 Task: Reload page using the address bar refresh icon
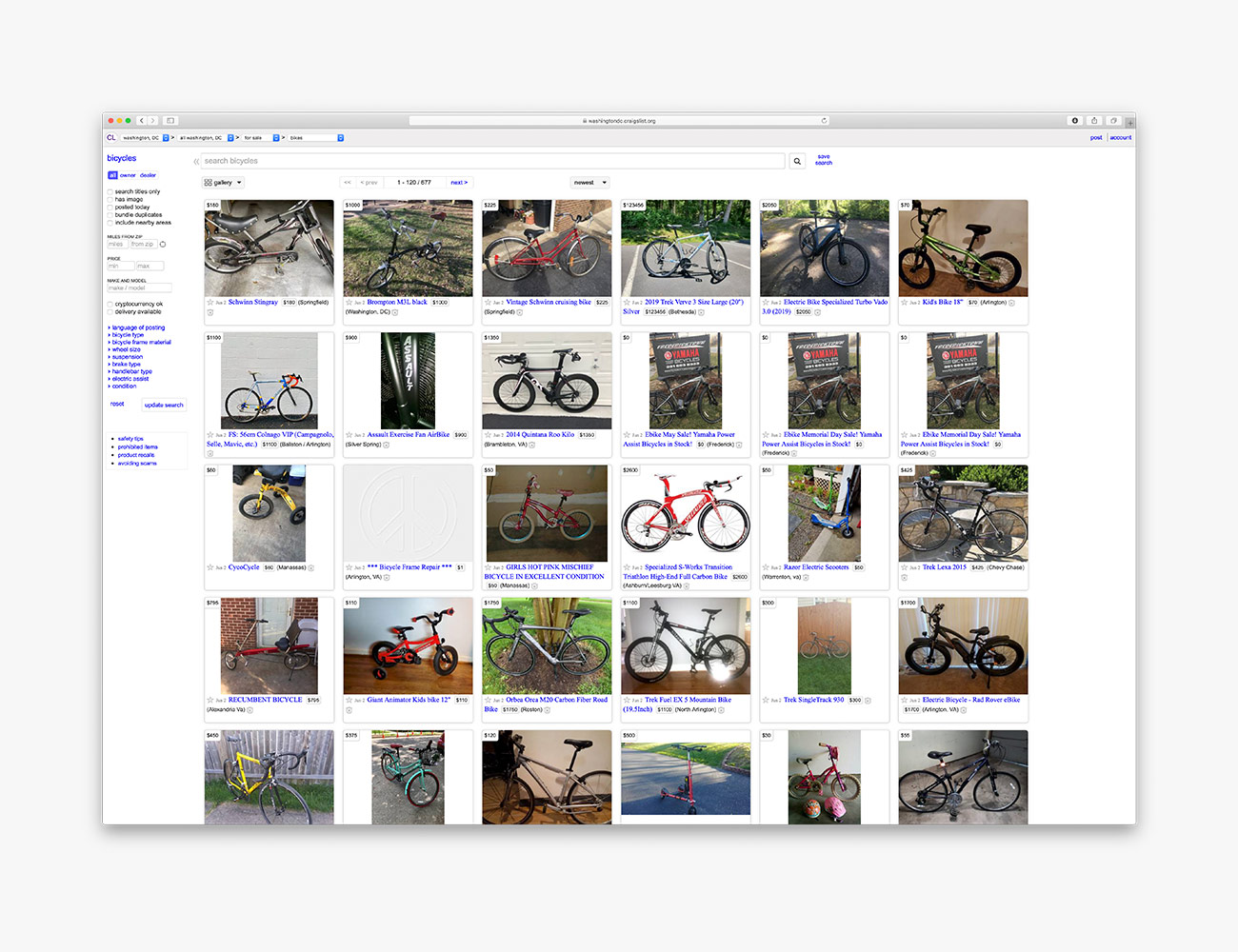[824, 121]
